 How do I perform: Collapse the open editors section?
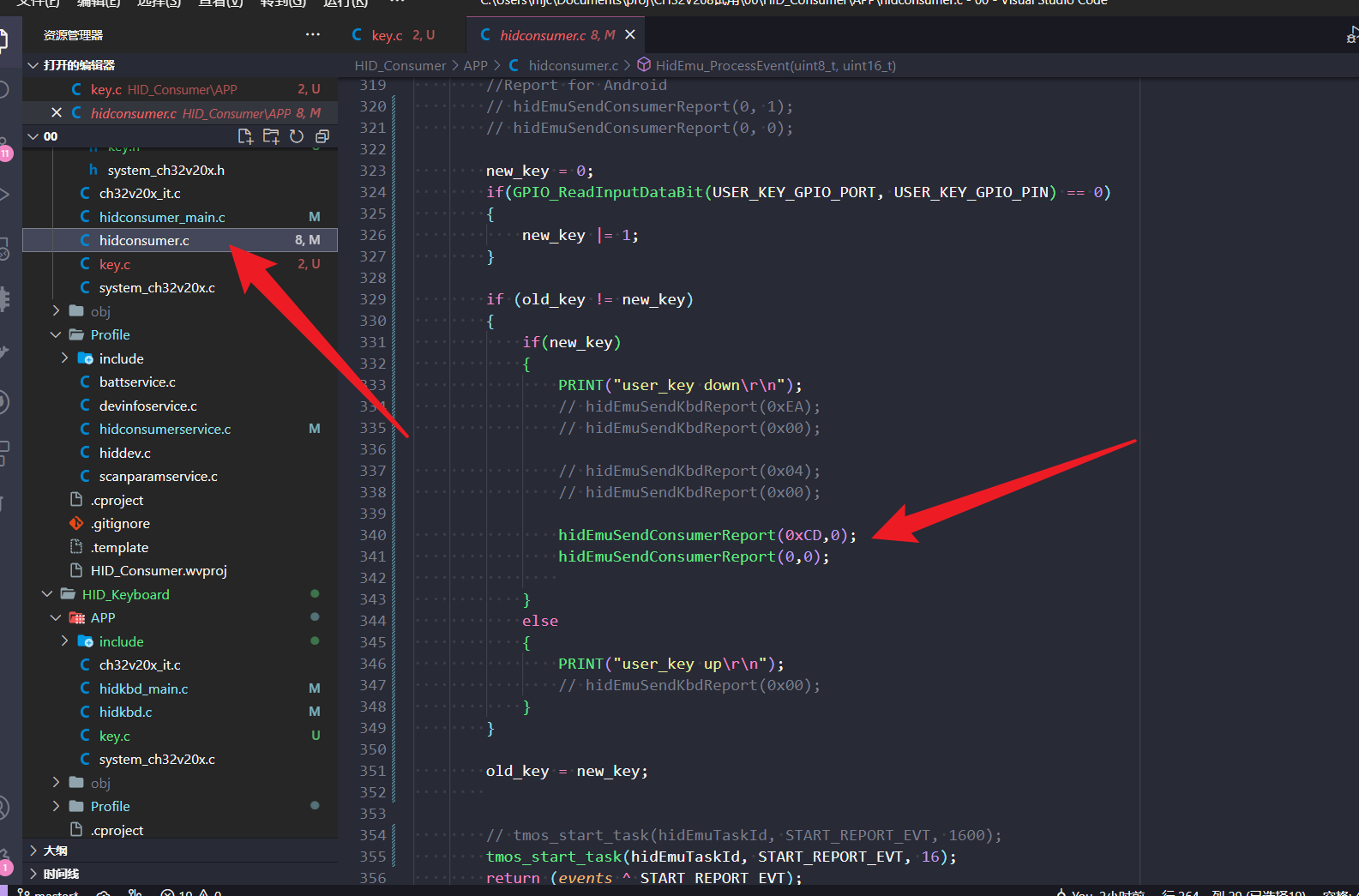point(33,65)
